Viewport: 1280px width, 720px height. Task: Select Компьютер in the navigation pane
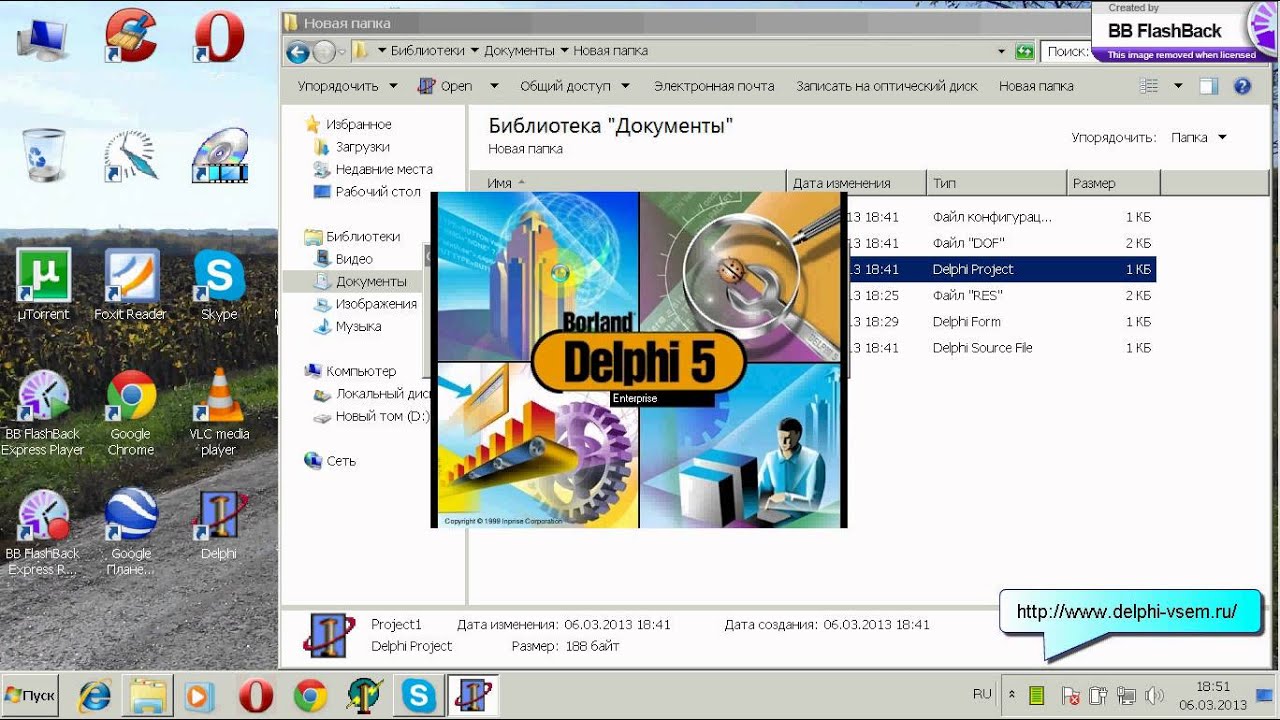tap(350, 371)
